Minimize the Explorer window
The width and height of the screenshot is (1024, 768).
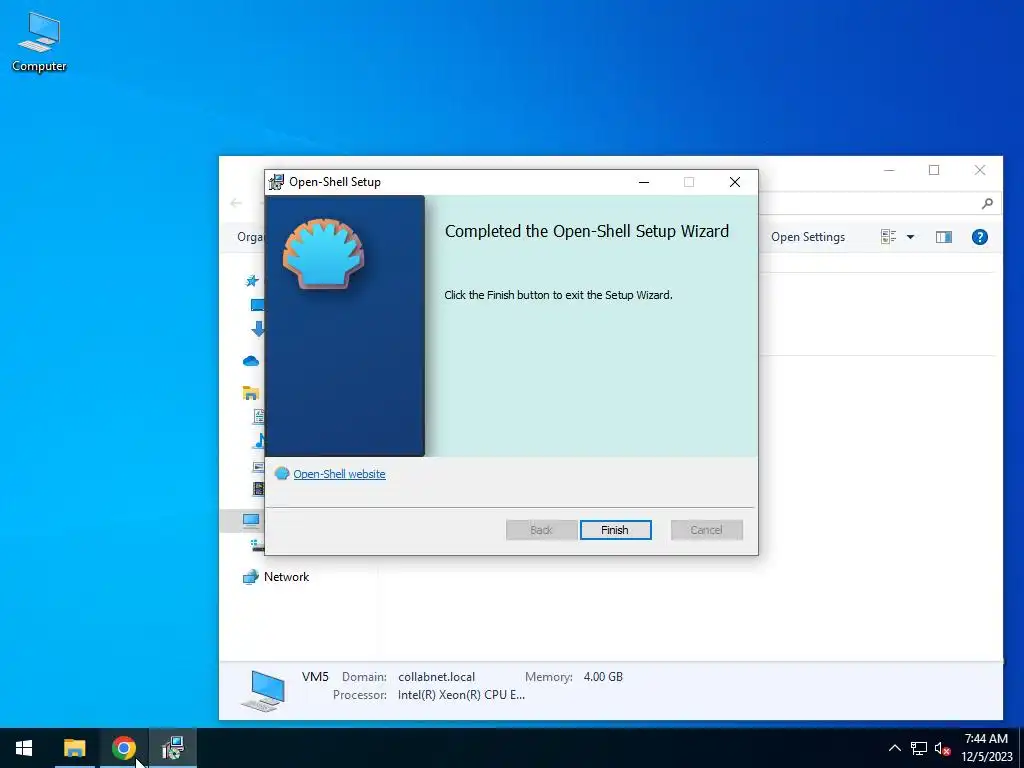pos(889,170)
